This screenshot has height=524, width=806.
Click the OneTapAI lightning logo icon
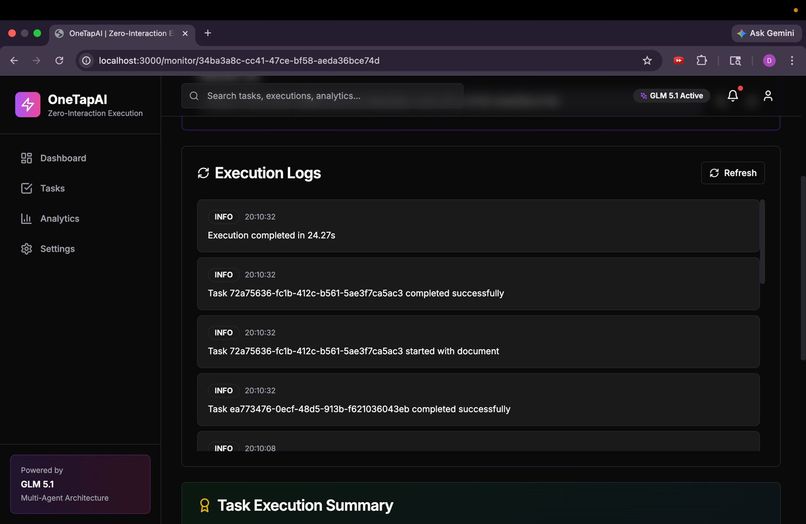pyautogui.click(x=27, y=104)
